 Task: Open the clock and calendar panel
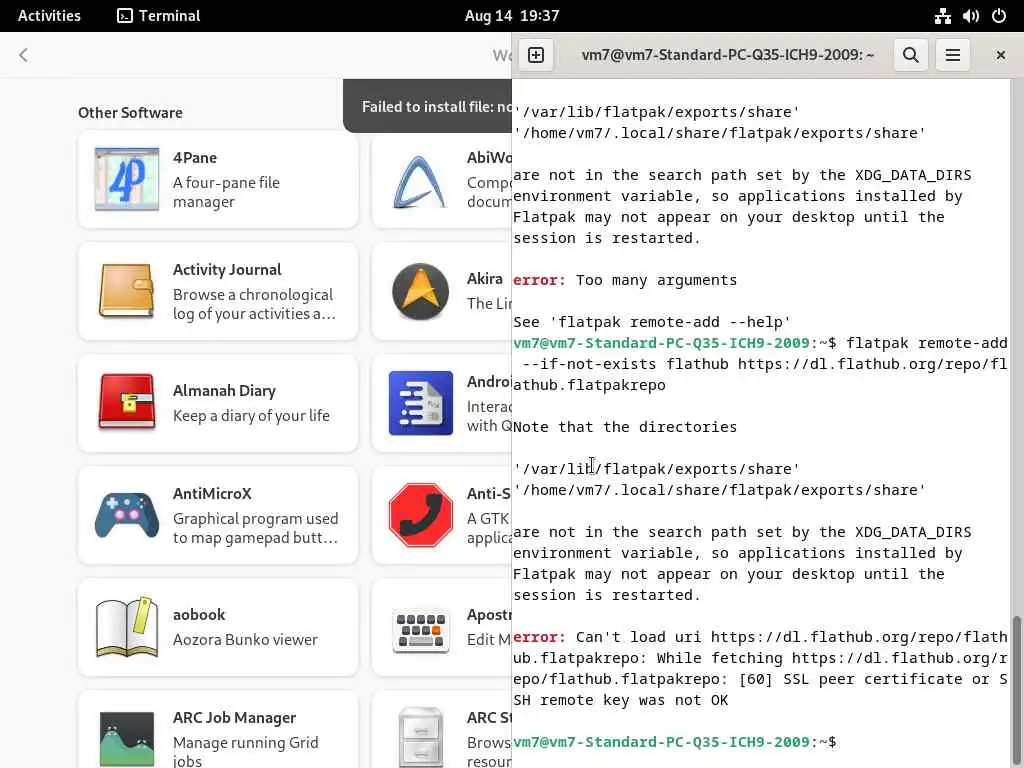512,16
